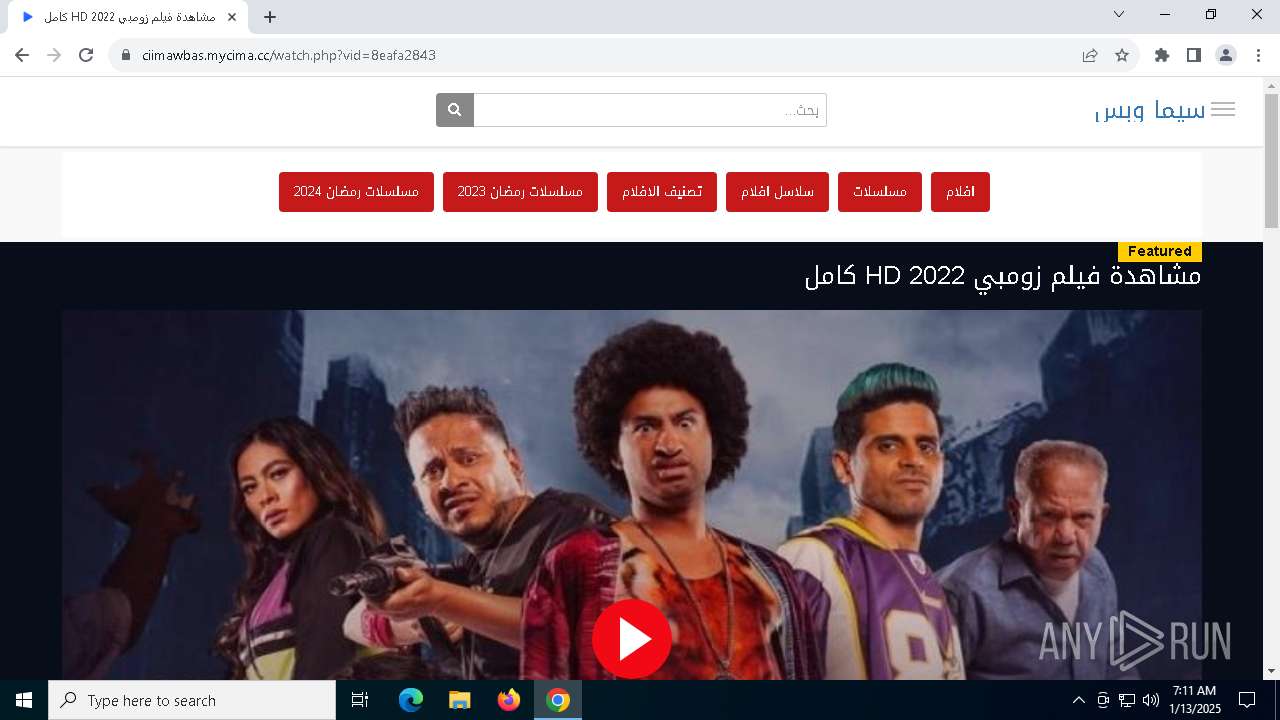Screen dimensions: 1280x720
Task: Click the share page icon in address bar
Action: [1090, 55]
